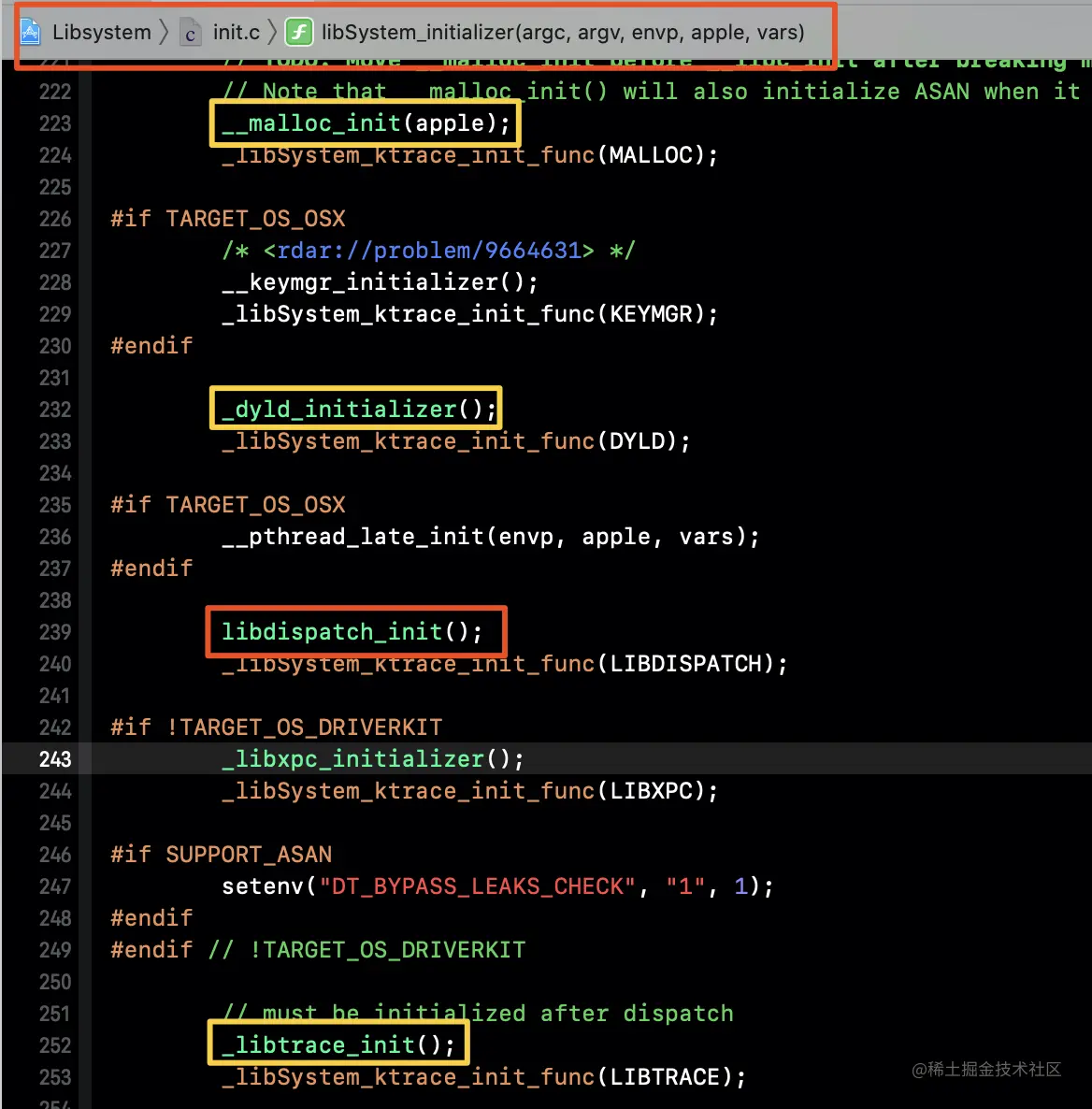
Task: Click _libSystem_ktrace_init_func(DYLD); line
Action: pyautogui.click(x=456, y=441)
